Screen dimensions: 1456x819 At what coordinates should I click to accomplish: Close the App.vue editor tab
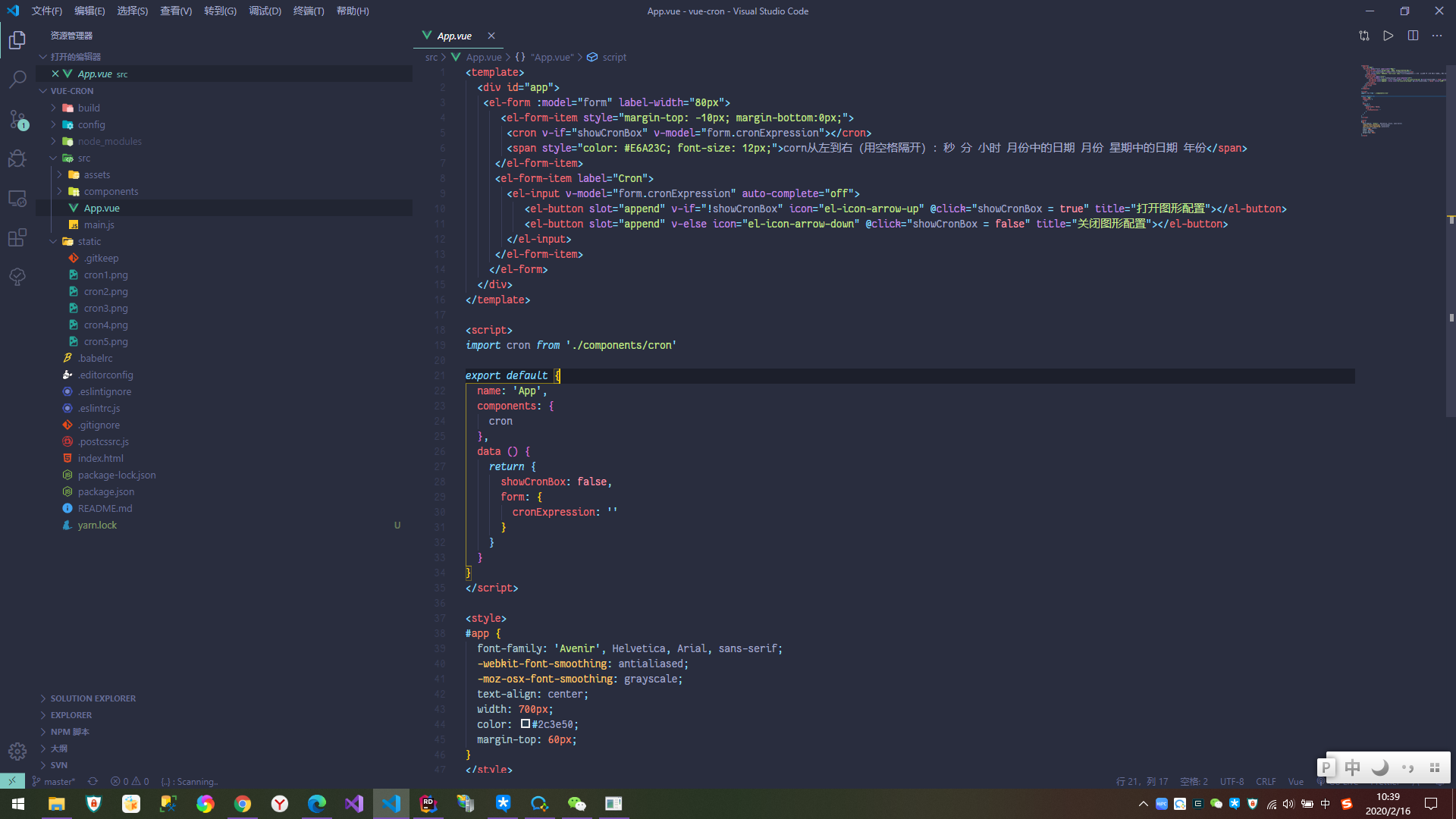point(491,36)
